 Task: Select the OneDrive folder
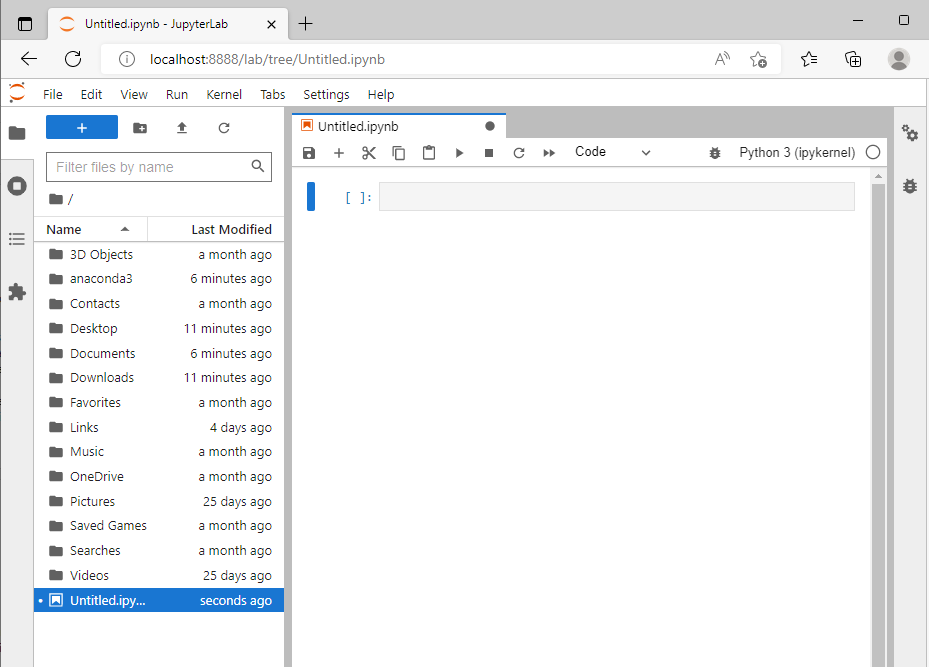[159, 476]
